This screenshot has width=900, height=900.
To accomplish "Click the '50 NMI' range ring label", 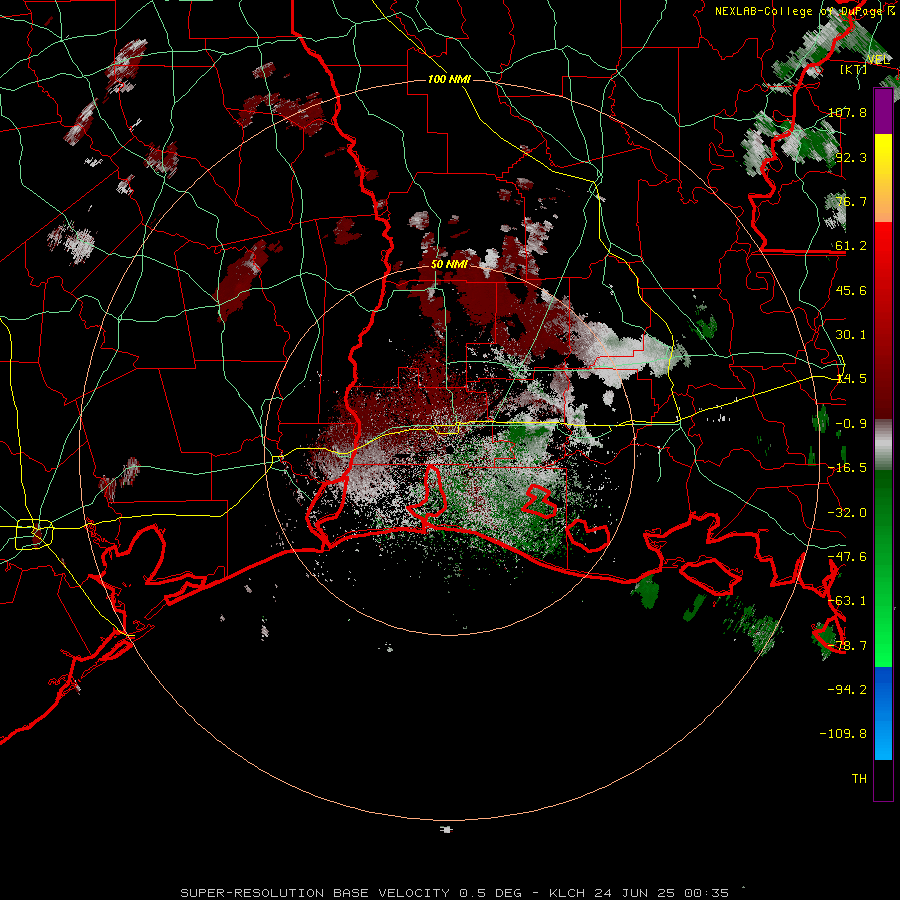I will point(449,264).
